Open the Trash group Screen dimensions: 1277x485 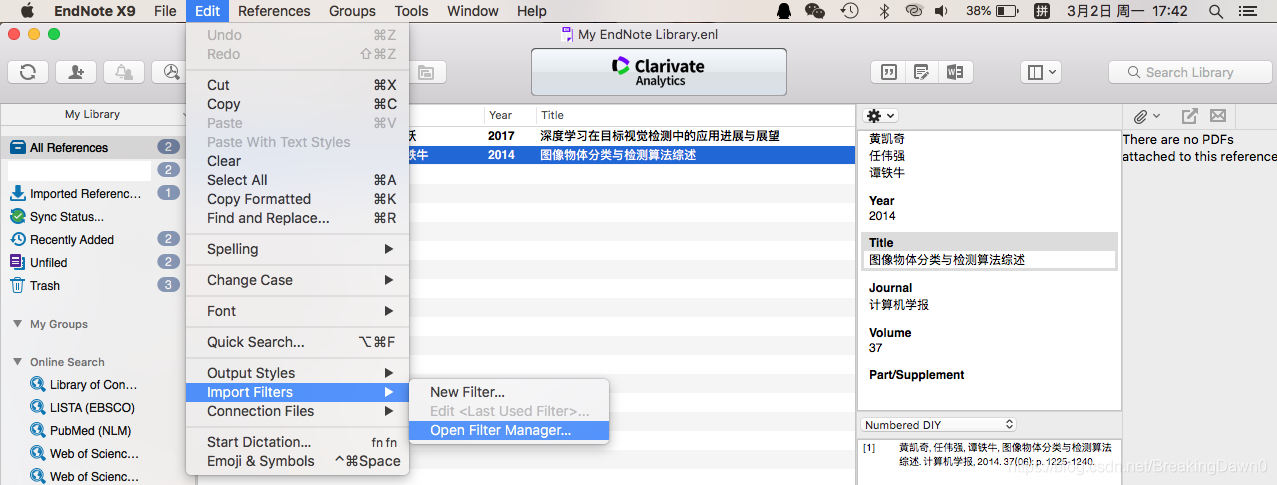[x=92, y=285]
